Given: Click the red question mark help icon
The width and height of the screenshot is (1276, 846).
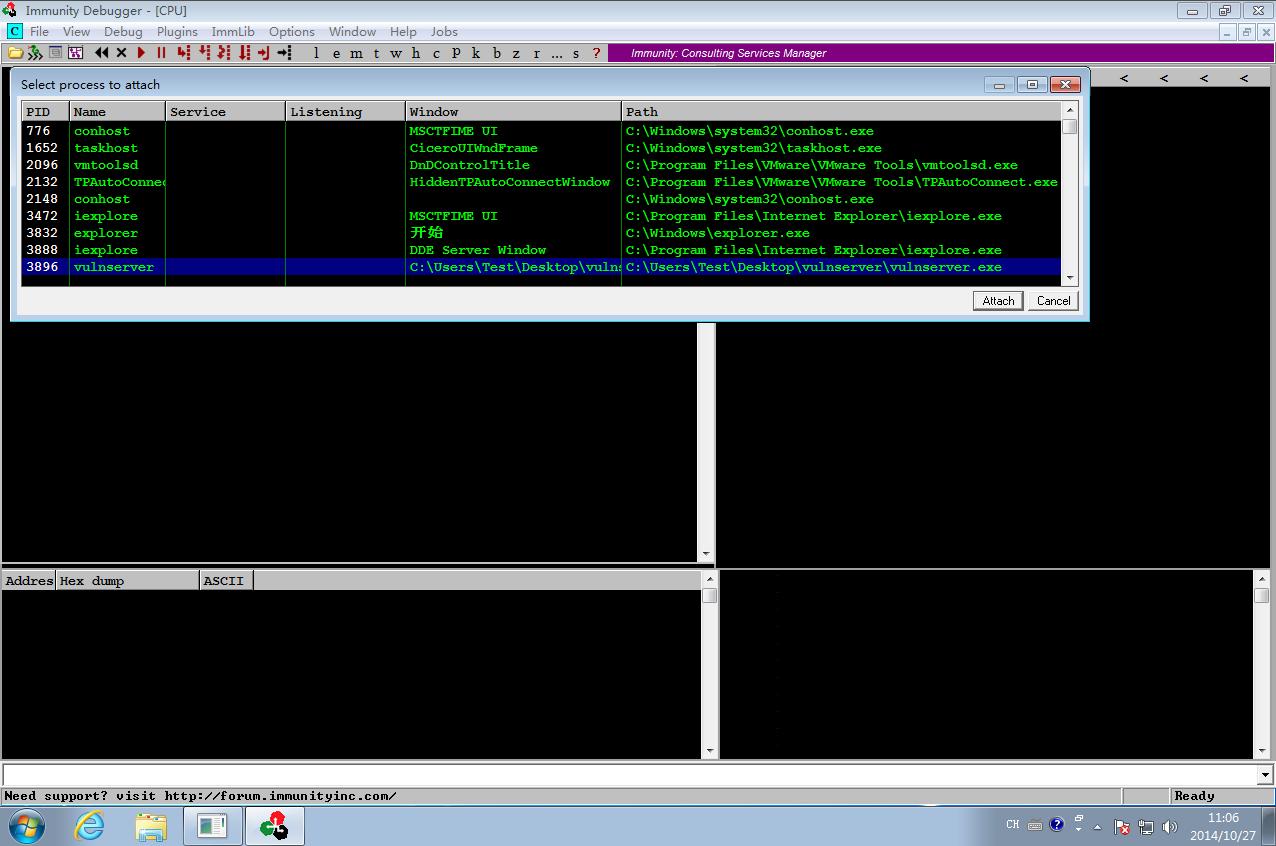Looking at the screenshot, I should coord(597,53).
